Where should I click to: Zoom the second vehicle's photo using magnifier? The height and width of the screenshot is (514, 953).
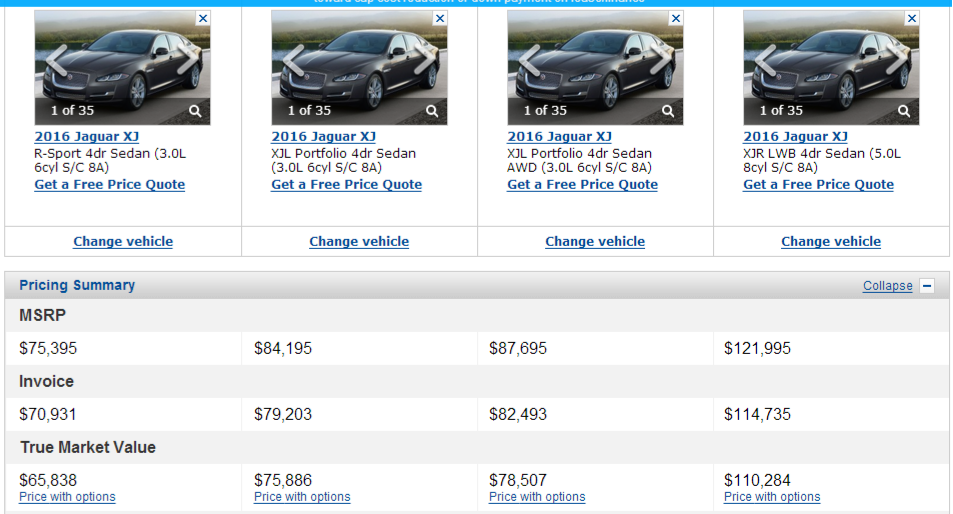tap(432, 111)
